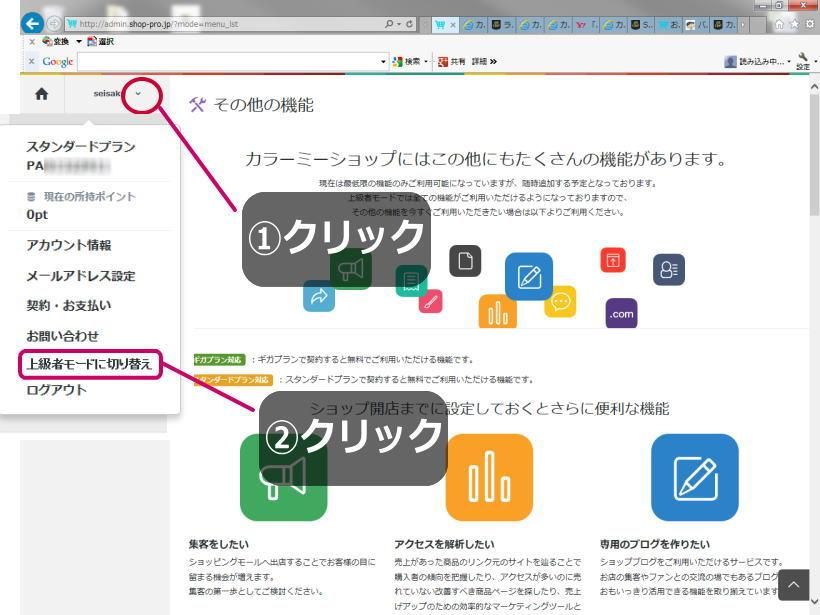
Task: Open the navy contact list feature icon
Action: coord(667,268)
